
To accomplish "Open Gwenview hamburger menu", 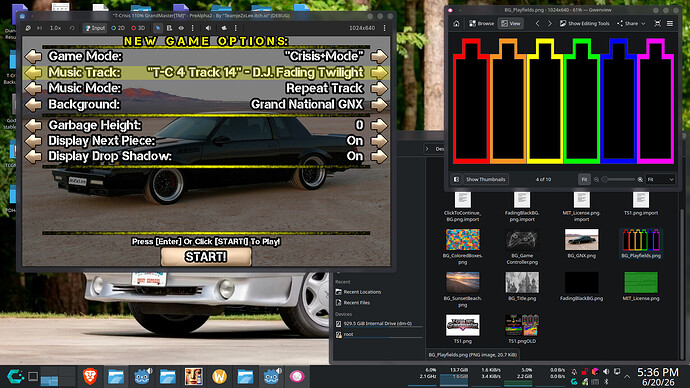I will coord(670,23).
